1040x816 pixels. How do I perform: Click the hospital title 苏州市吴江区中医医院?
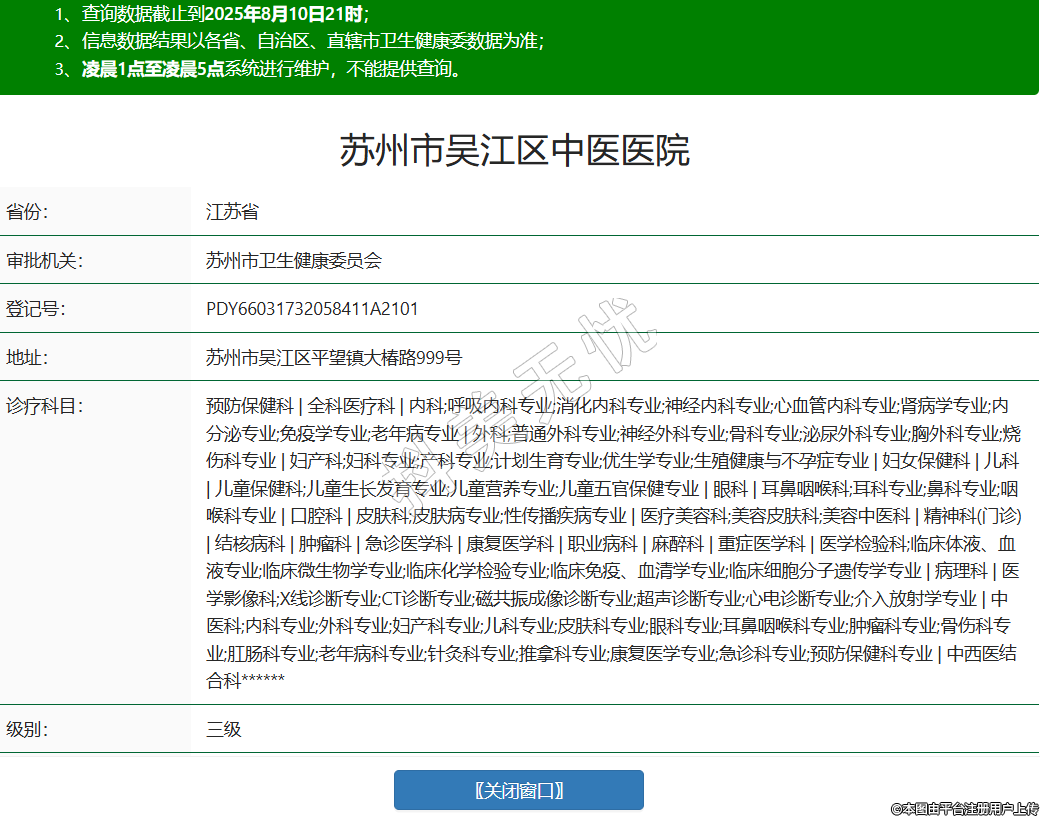[x=514, y=151]
